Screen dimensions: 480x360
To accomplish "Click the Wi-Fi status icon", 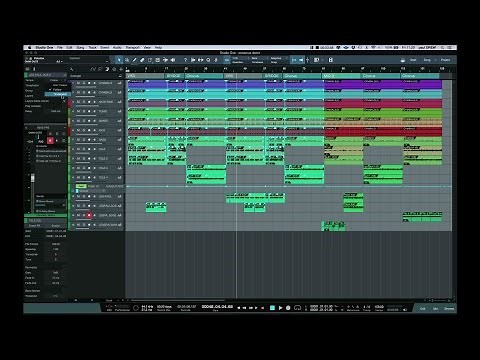I will coord(373,48).
